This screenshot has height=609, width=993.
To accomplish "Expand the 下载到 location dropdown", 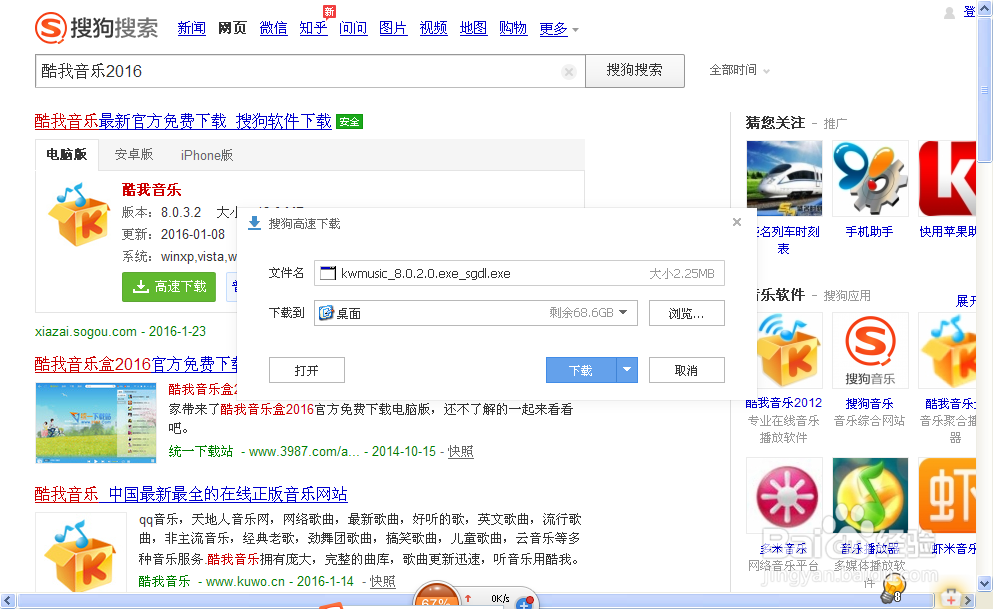I will 623,312.
